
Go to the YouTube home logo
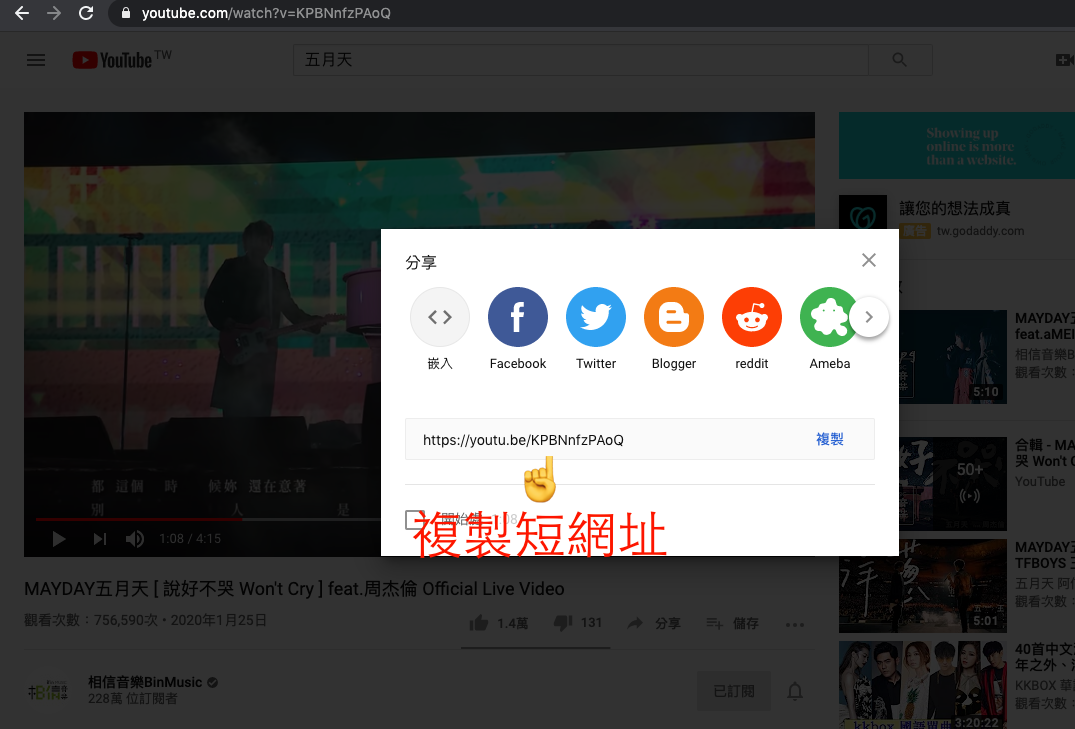point(121,60)
